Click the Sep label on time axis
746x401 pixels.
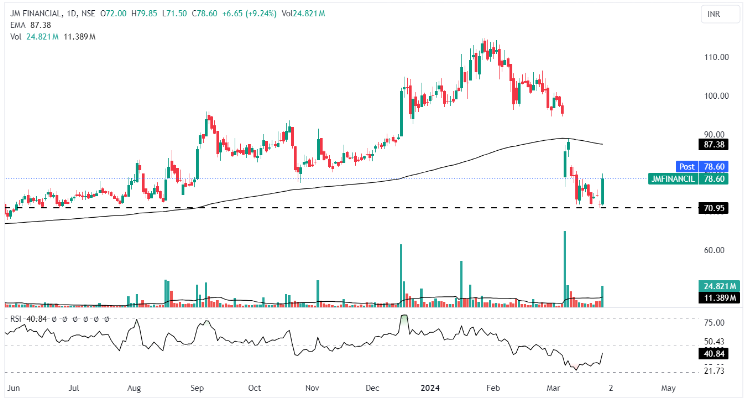[x=197, y=385]
